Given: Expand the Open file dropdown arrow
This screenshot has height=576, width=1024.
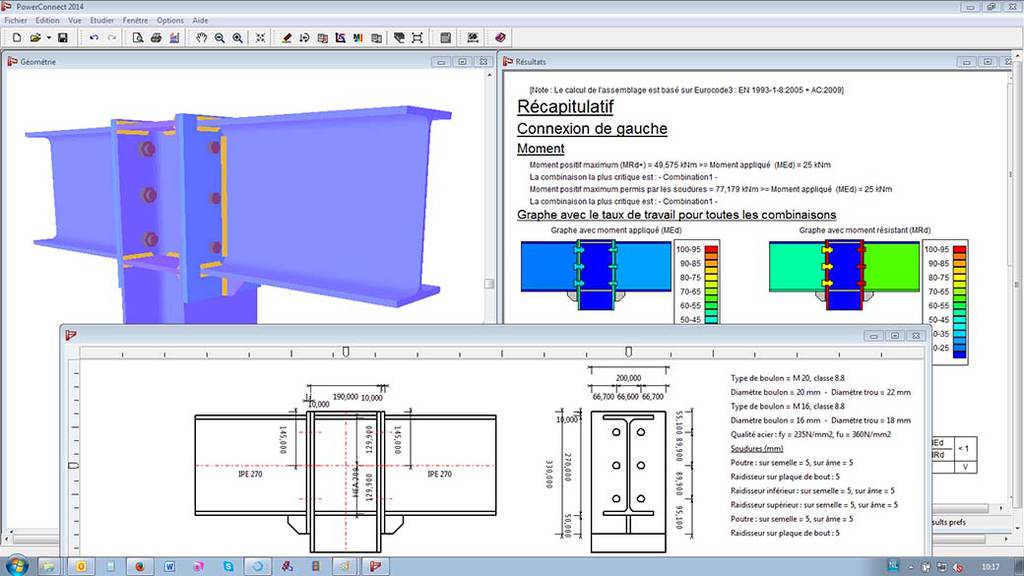Looking at the screenshot, I should coord(48,38).
